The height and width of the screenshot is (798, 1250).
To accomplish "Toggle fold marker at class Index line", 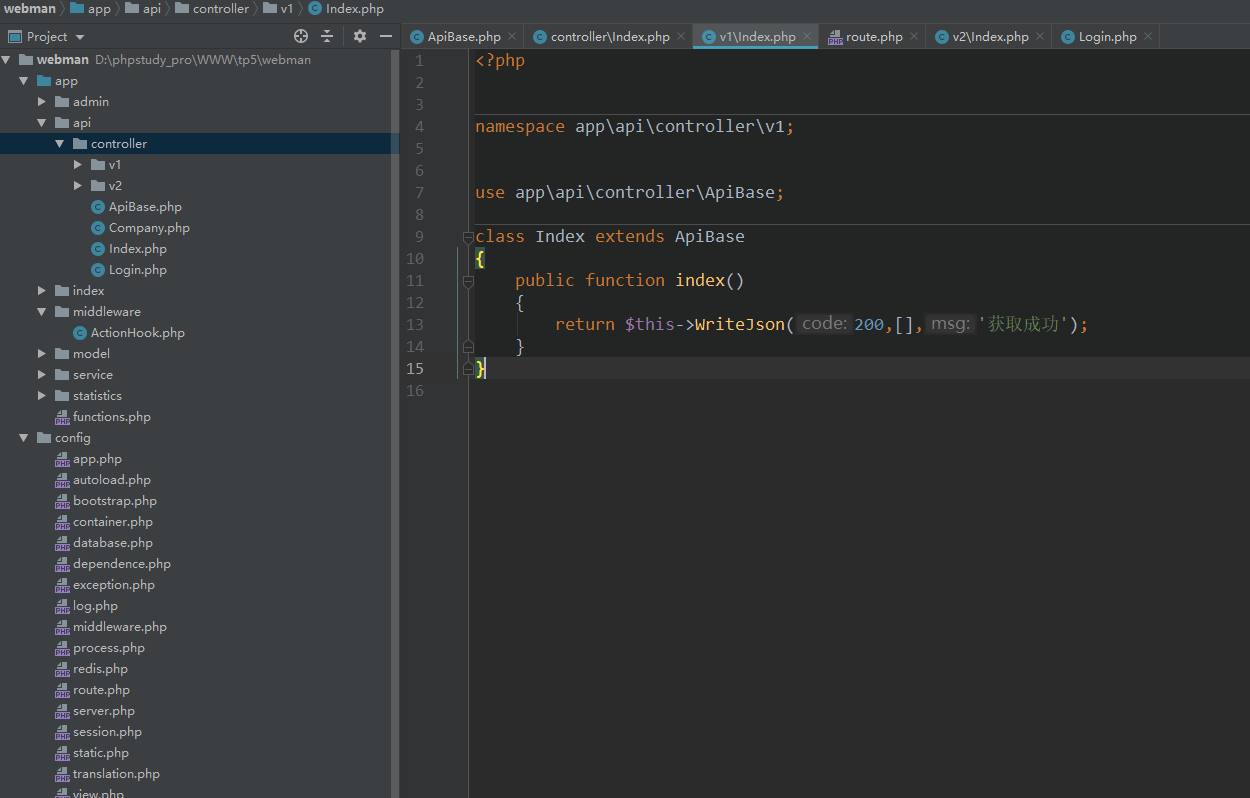I will pos(468,237).
